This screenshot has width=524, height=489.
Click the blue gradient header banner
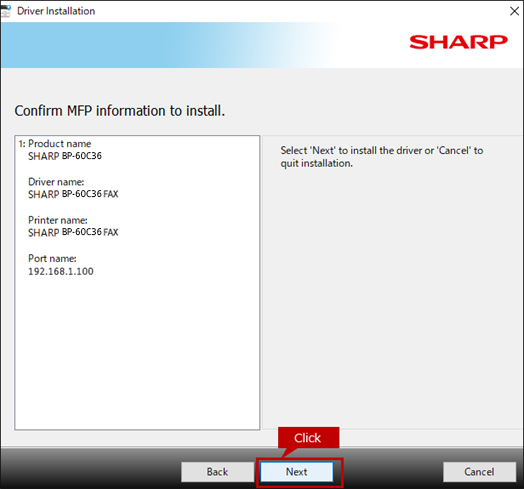tap(167, 45)
